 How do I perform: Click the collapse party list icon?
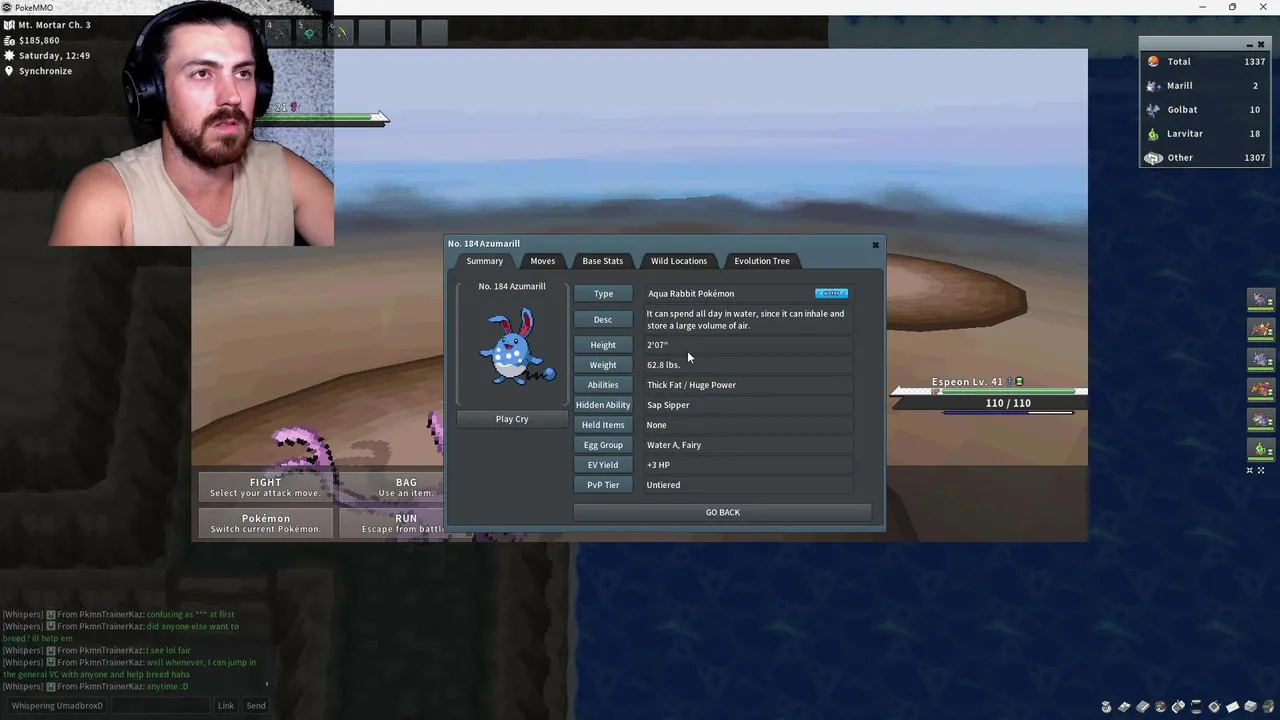pyautogui.click(x=1249, y=470)
